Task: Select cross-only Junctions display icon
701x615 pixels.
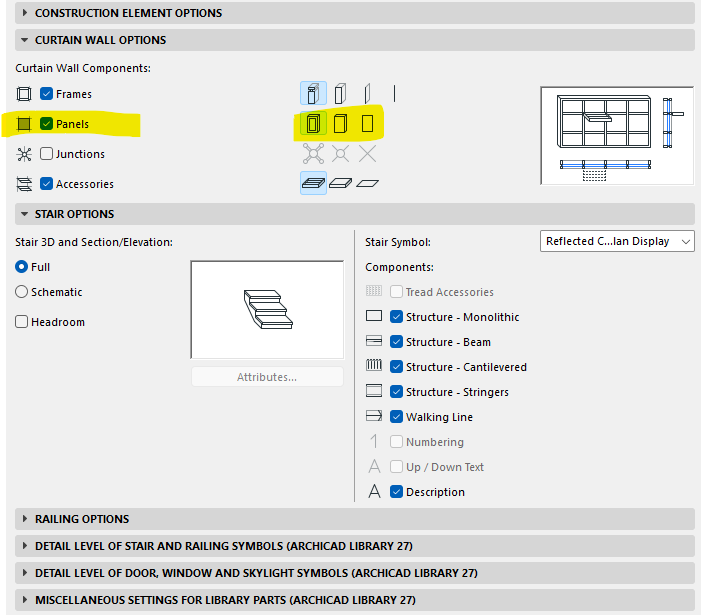Action: (367, 154)
